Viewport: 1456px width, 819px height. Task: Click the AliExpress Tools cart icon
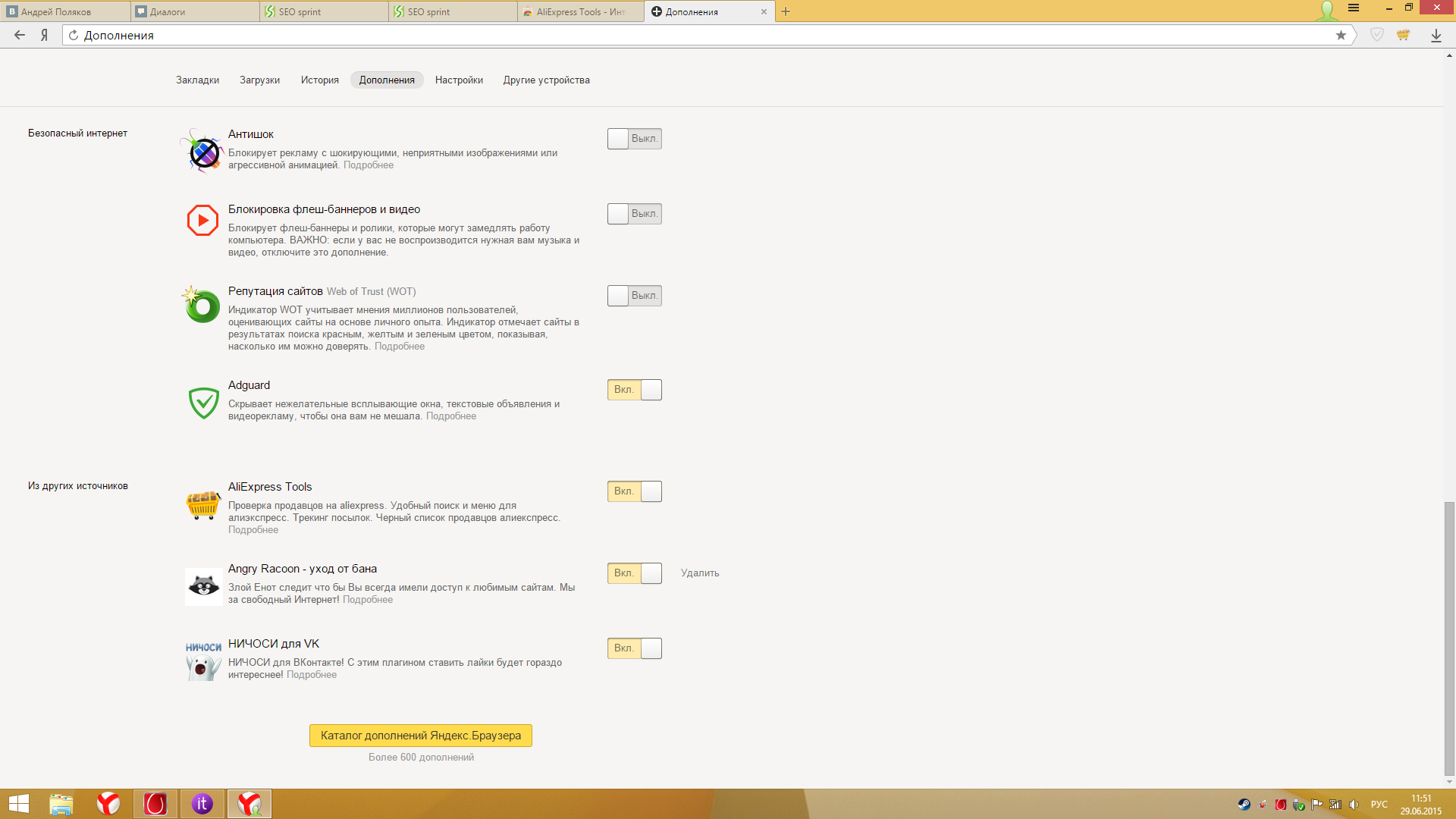pos(203,504)
